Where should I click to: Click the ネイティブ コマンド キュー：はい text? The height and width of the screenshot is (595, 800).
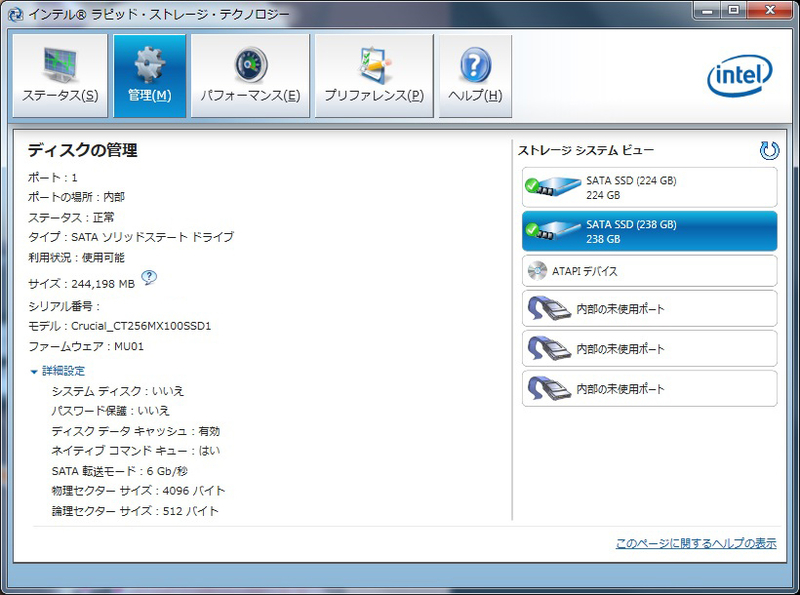136,451
